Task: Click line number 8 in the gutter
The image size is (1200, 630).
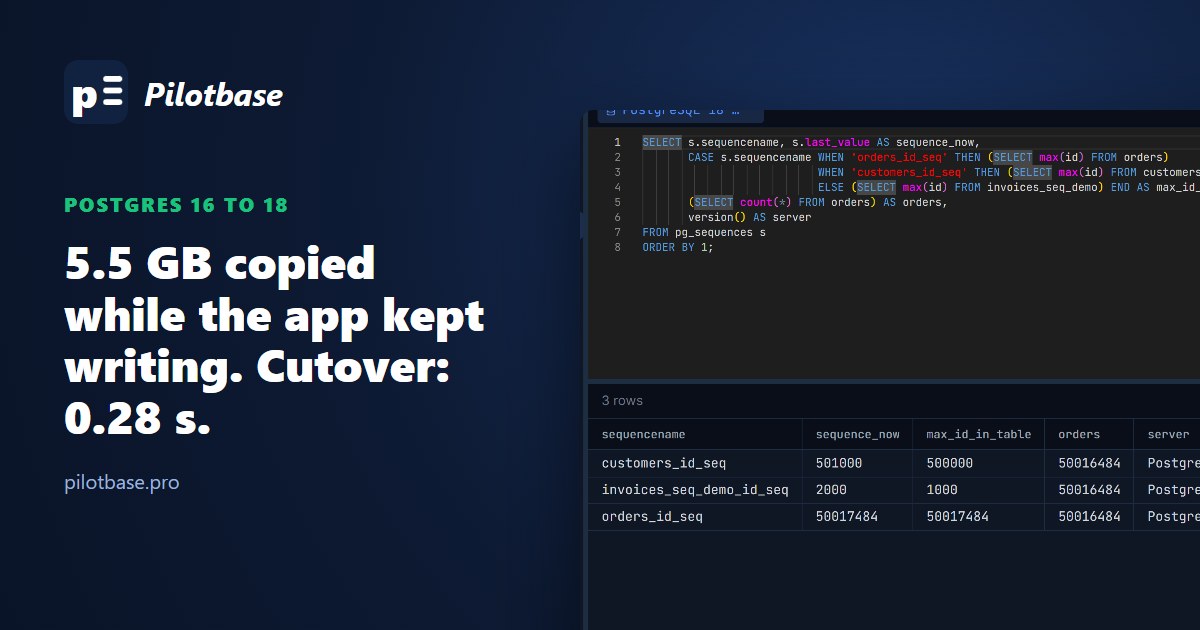Action: [x=618, y=247]
